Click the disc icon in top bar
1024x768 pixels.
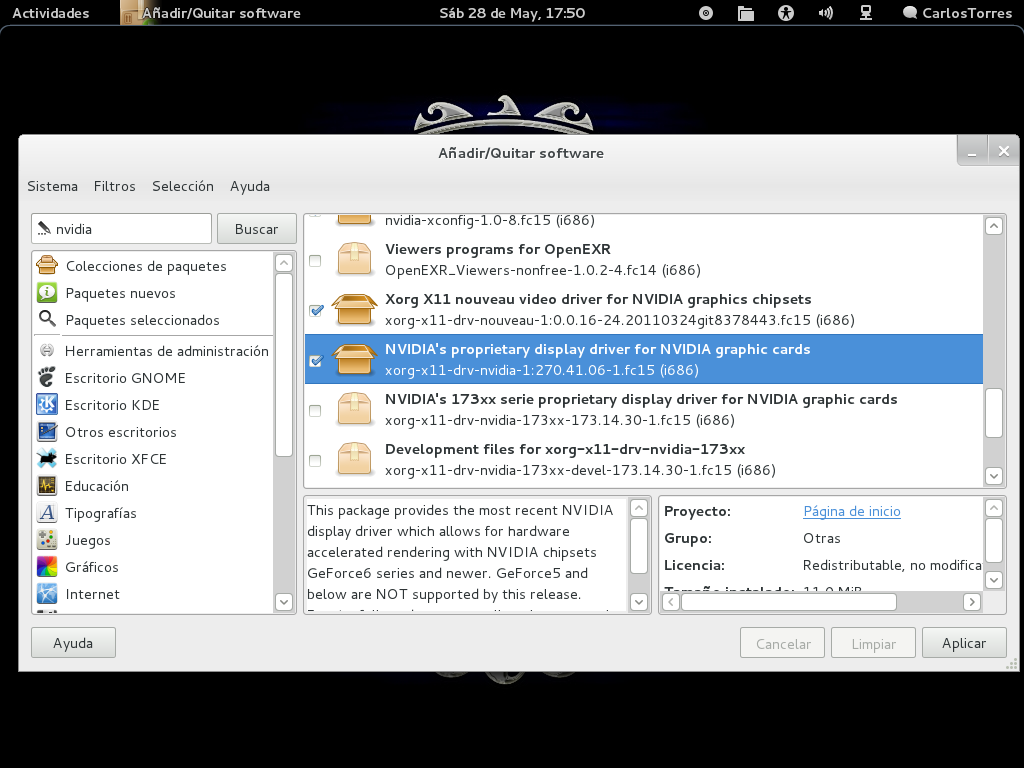point(706,13)
